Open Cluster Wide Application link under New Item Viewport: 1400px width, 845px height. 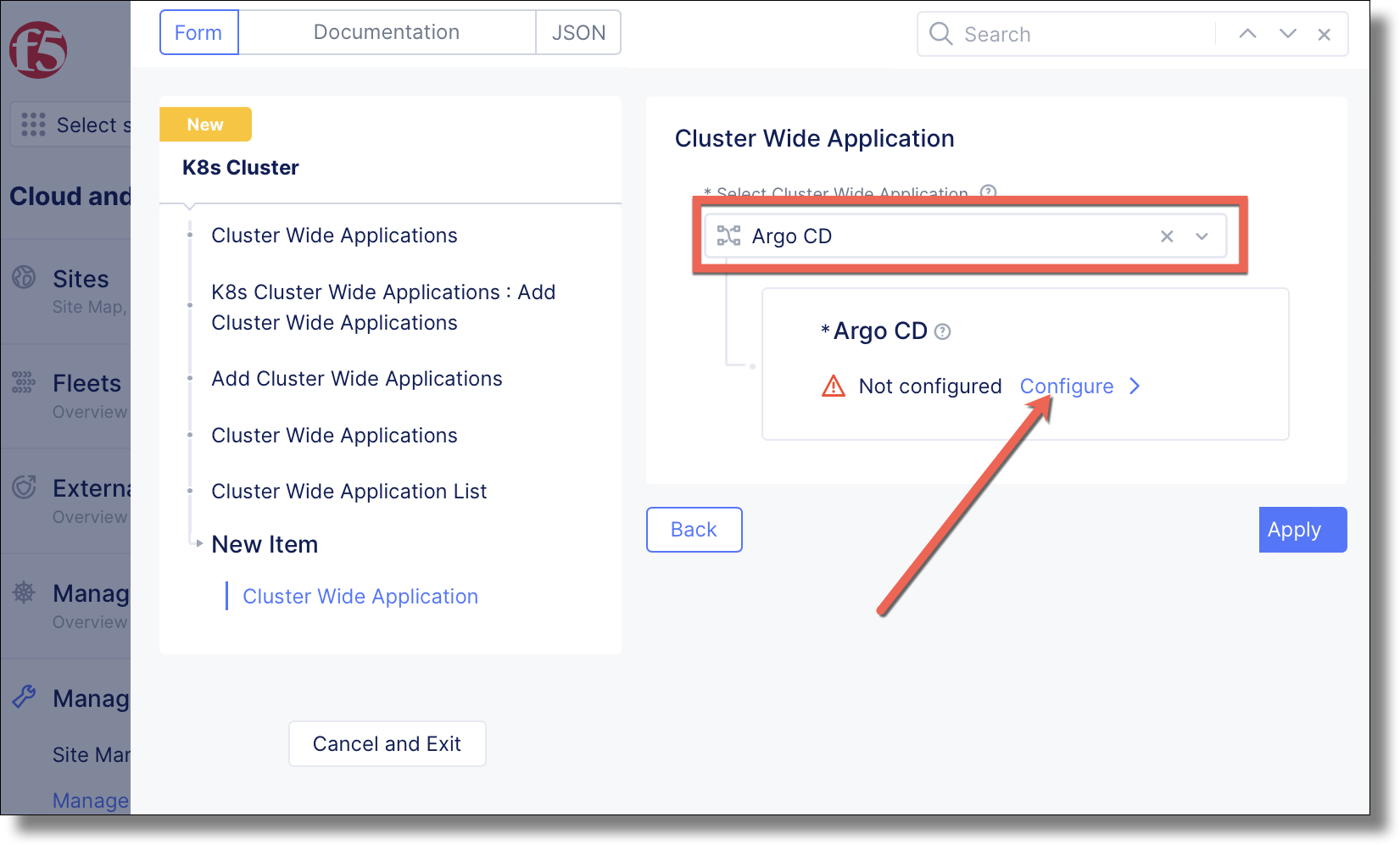coord(360,597)
